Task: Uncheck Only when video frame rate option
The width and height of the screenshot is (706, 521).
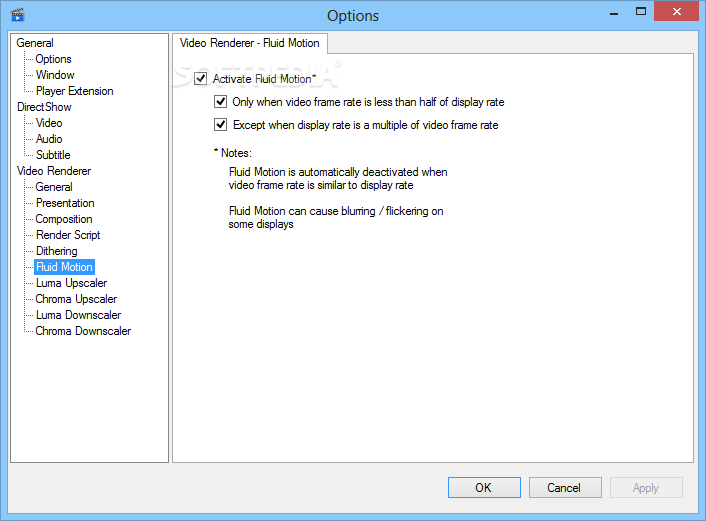Action: pos(220,102)
